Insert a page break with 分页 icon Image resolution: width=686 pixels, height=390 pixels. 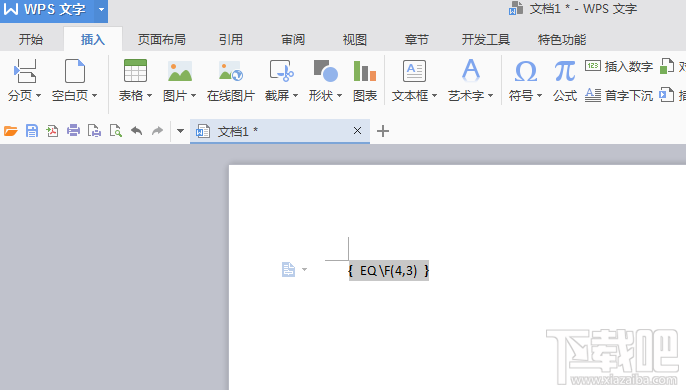[25, 71]
